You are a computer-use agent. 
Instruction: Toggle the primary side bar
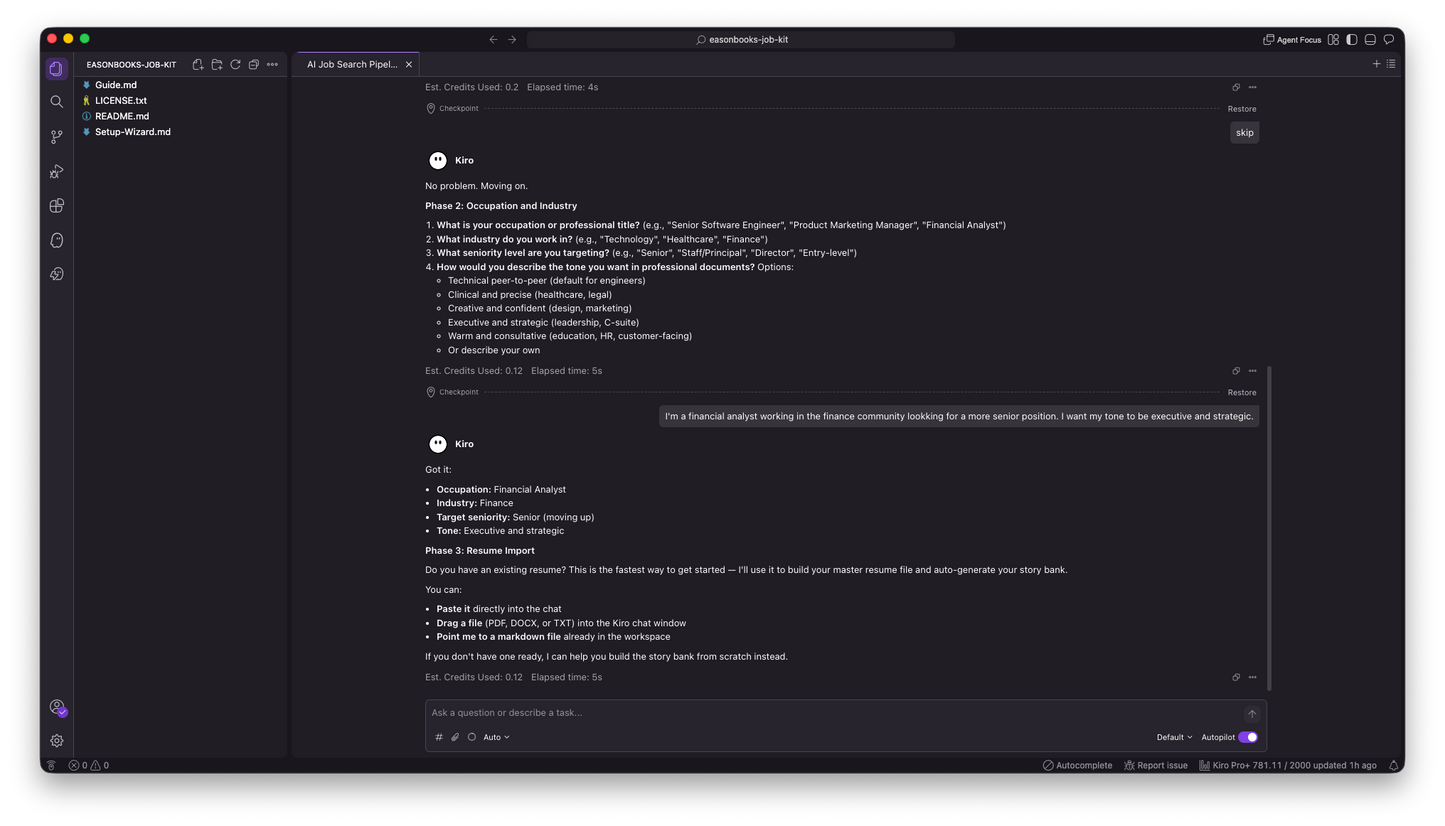(x=1352, y=40)
